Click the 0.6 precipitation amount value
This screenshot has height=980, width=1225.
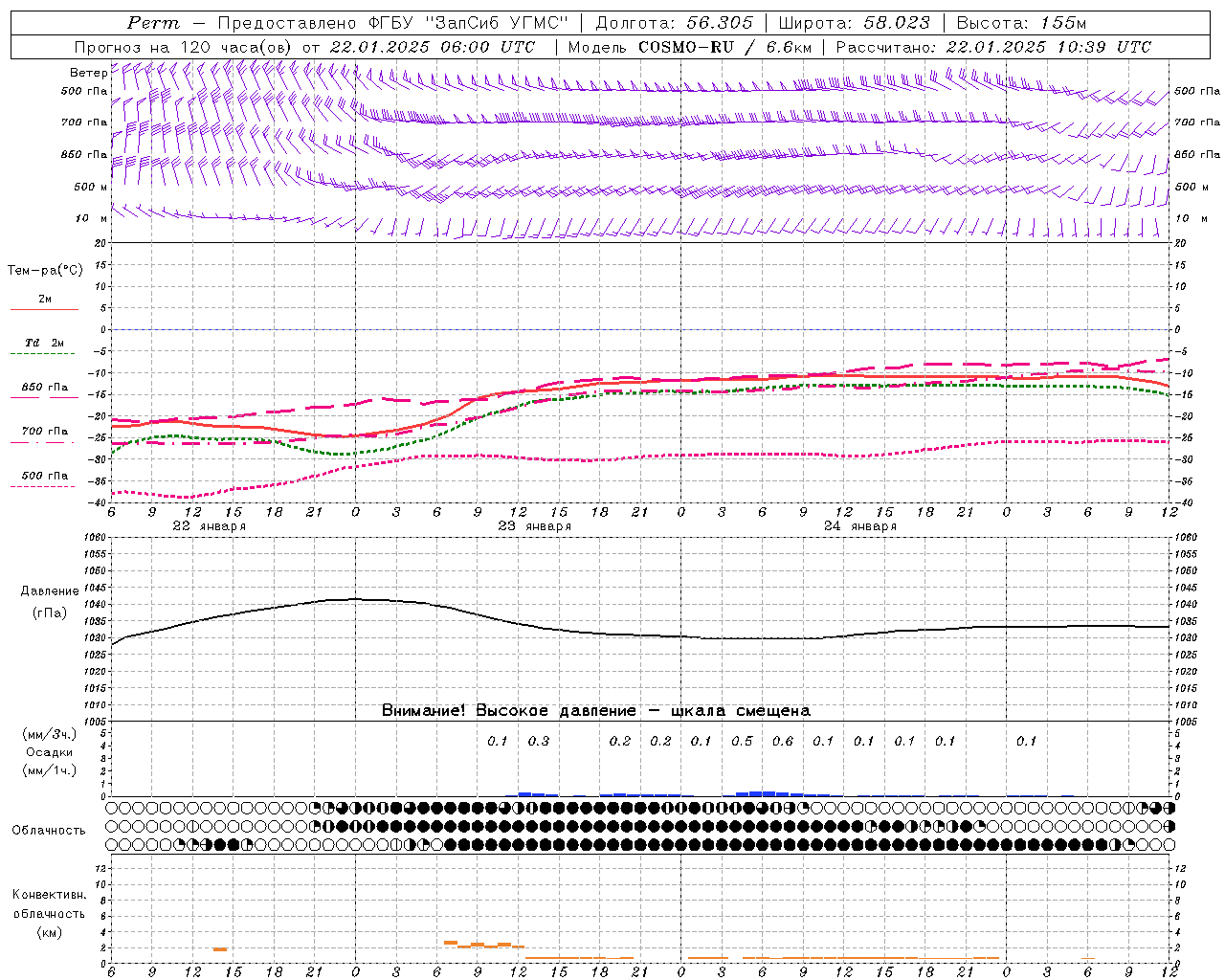pyautogui.click(x=783, y=741)
